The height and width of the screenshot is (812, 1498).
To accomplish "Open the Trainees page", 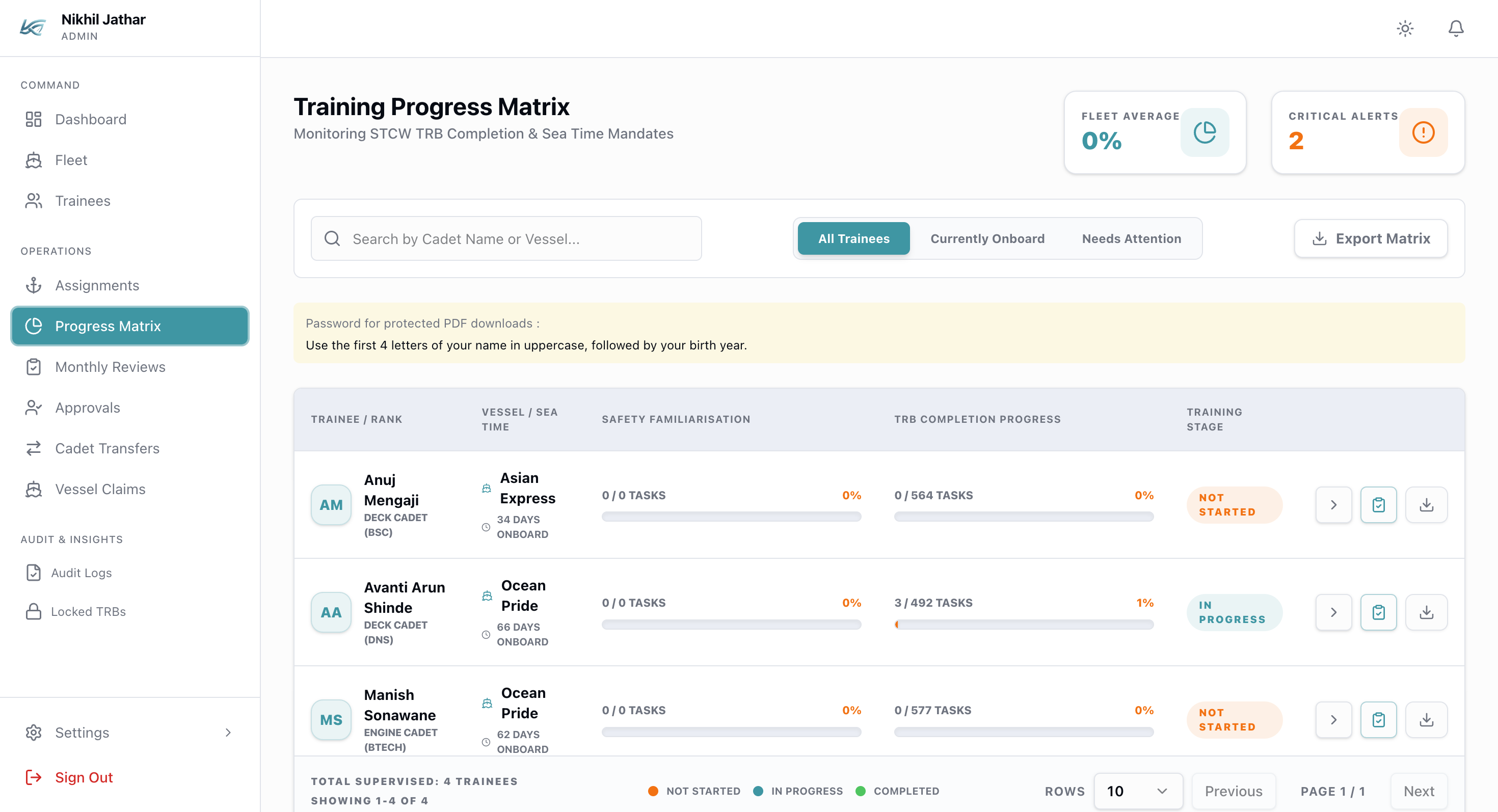I will click(x=130, y=201).
